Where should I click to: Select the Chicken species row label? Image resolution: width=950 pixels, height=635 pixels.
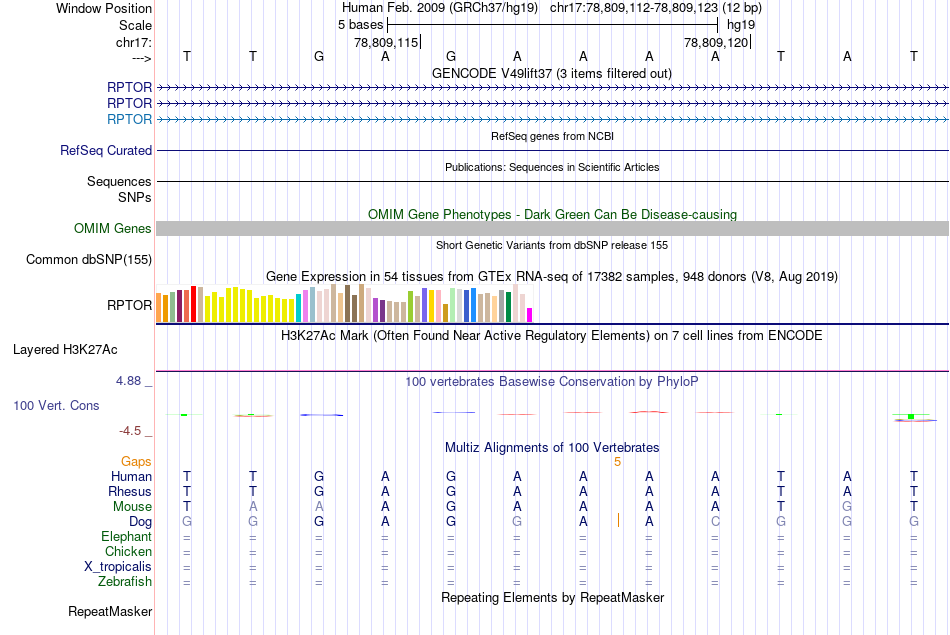click(128, 551)
